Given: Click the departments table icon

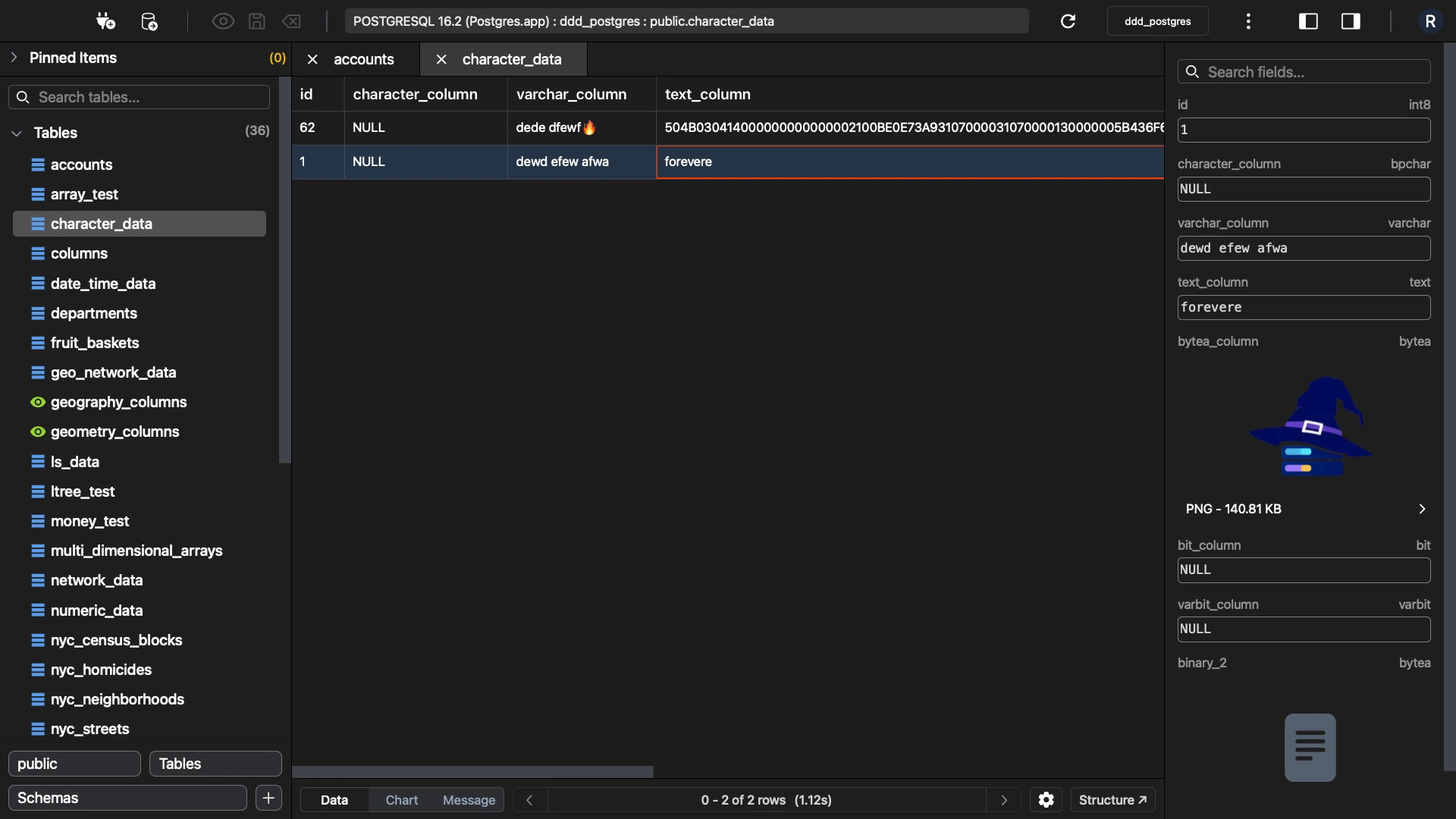Looking at the screenshot, I should [x=38, y=313].
